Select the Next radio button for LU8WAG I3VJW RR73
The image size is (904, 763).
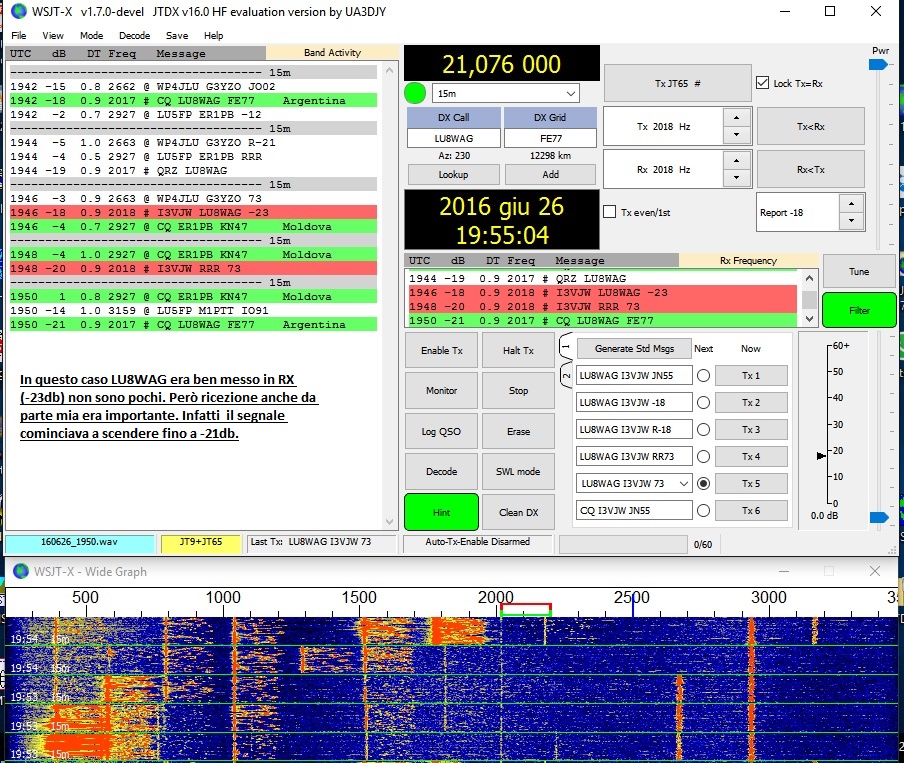703,457
